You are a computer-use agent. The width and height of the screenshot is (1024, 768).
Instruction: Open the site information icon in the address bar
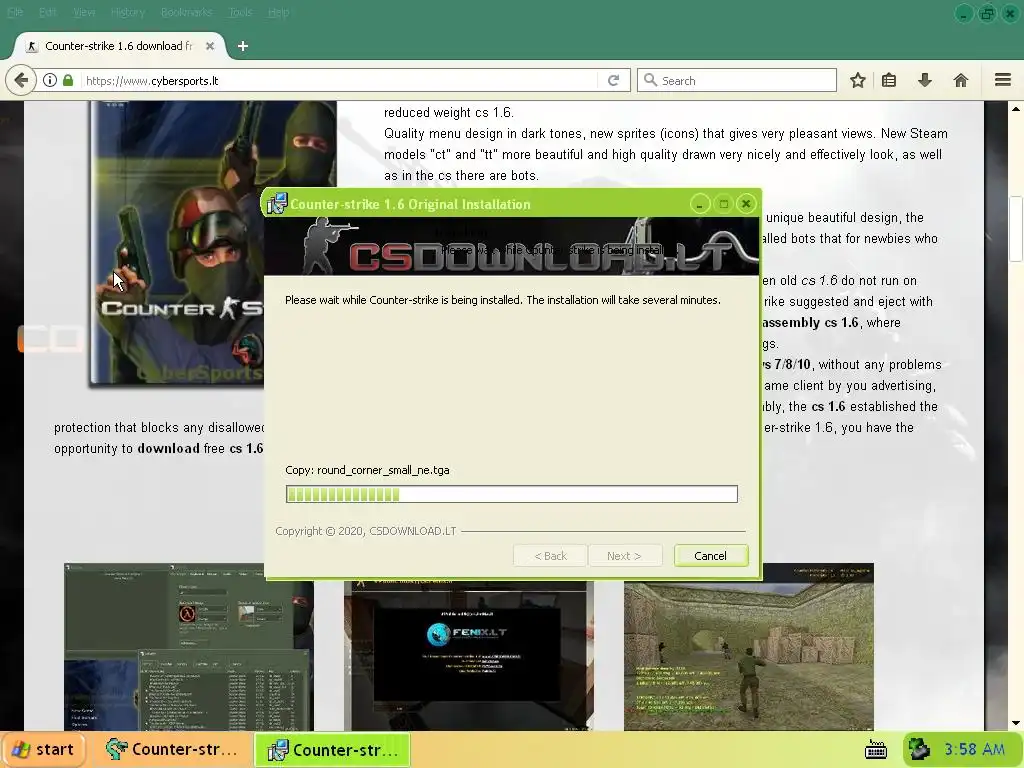(50, 80)
